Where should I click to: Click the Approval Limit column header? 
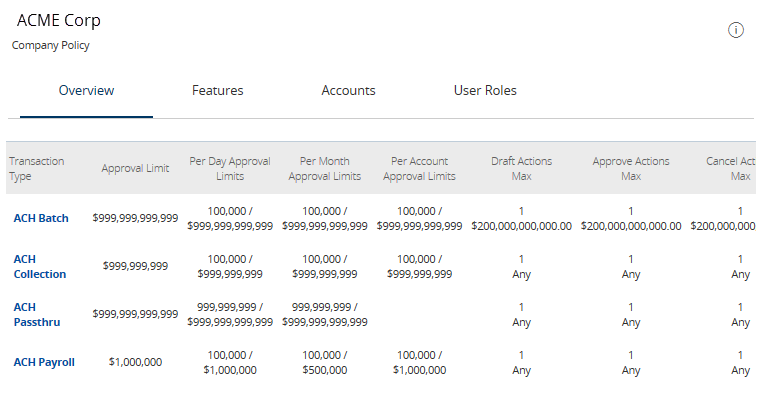(x=135, y=168)
